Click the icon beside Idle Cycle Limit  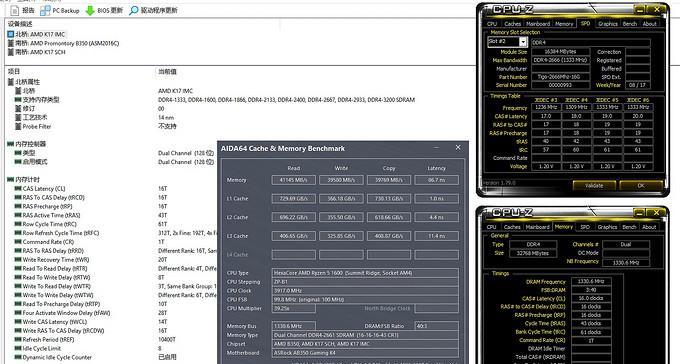18,348
